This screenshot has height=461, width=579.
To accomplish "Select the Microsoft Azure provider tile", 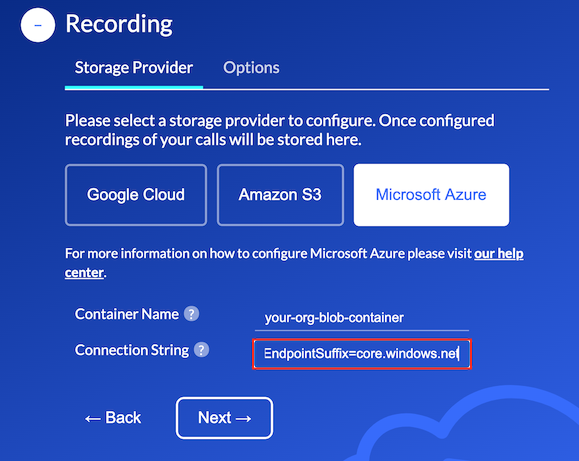I will (431, 195).
